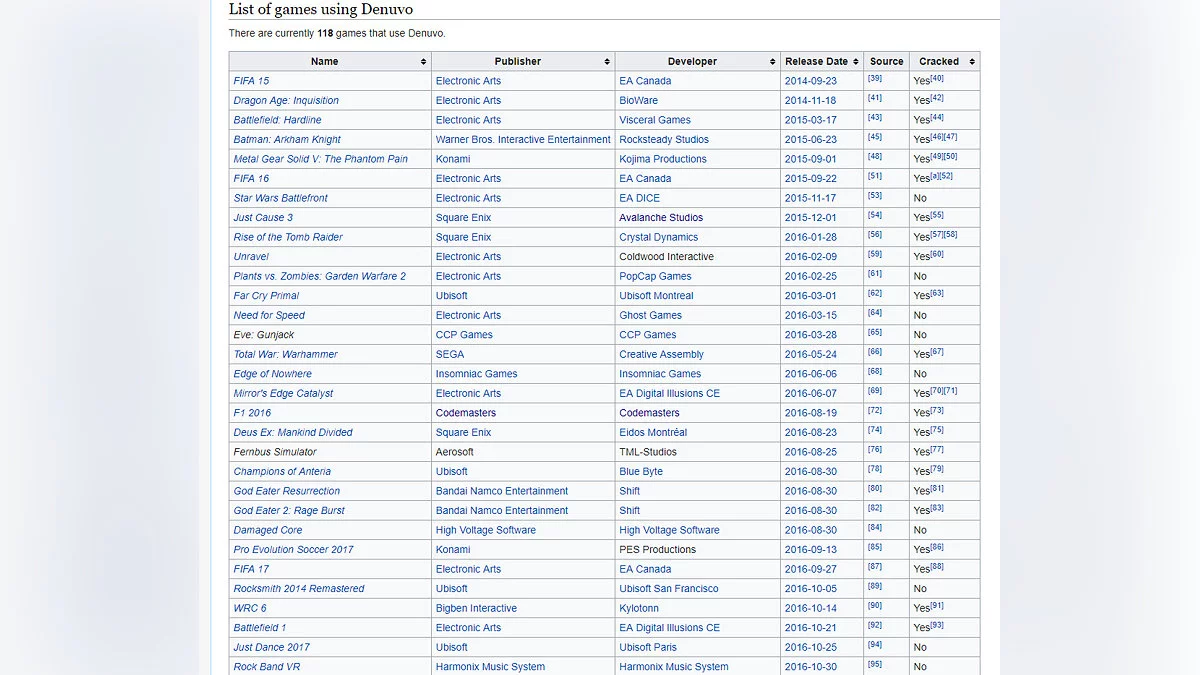Click the Creative Assembly developer link

[x=661, y=355]
